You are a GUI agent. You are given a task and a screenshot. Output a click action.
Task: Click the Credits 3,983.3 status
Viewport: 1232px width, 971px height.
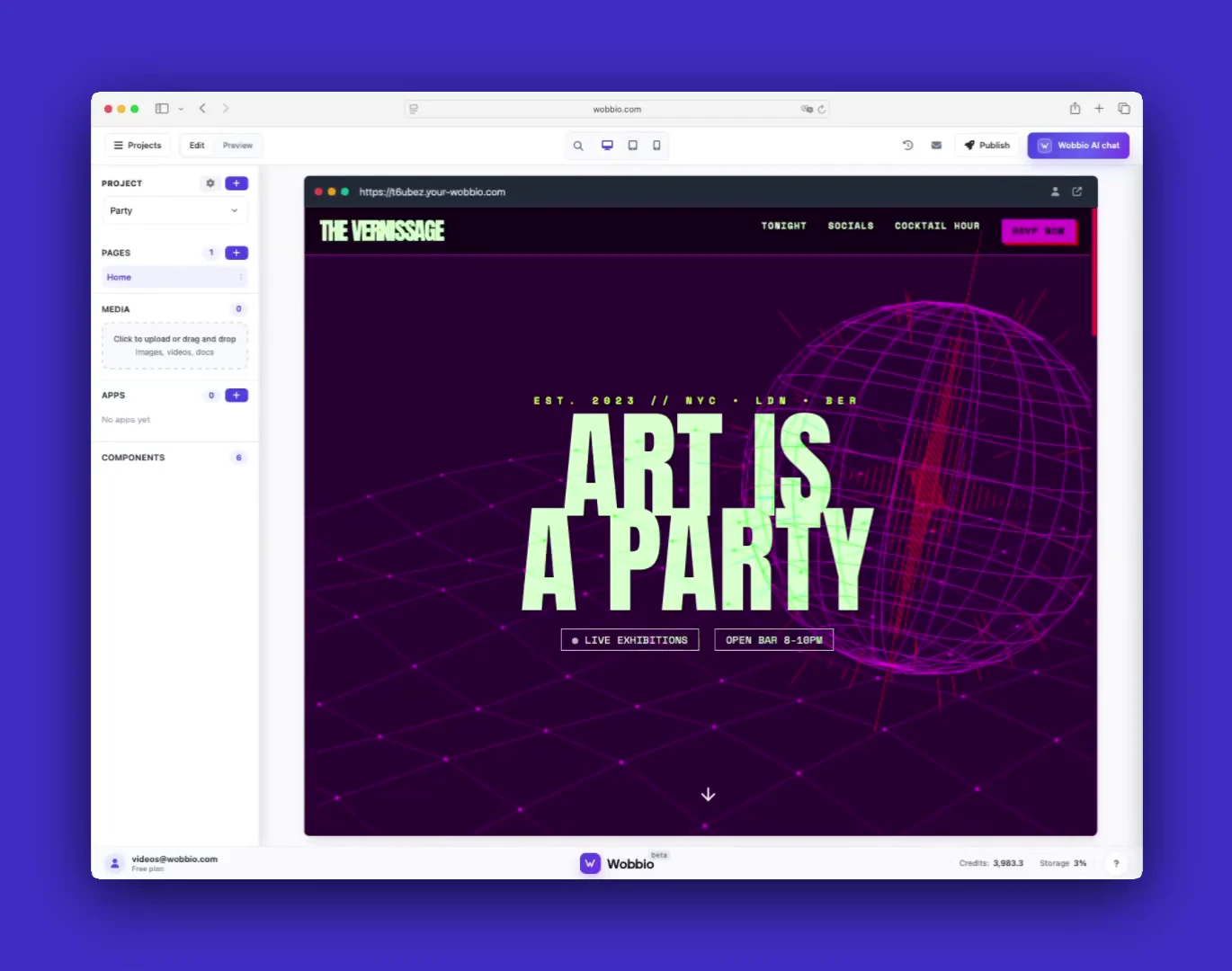[x=991, y=863]
